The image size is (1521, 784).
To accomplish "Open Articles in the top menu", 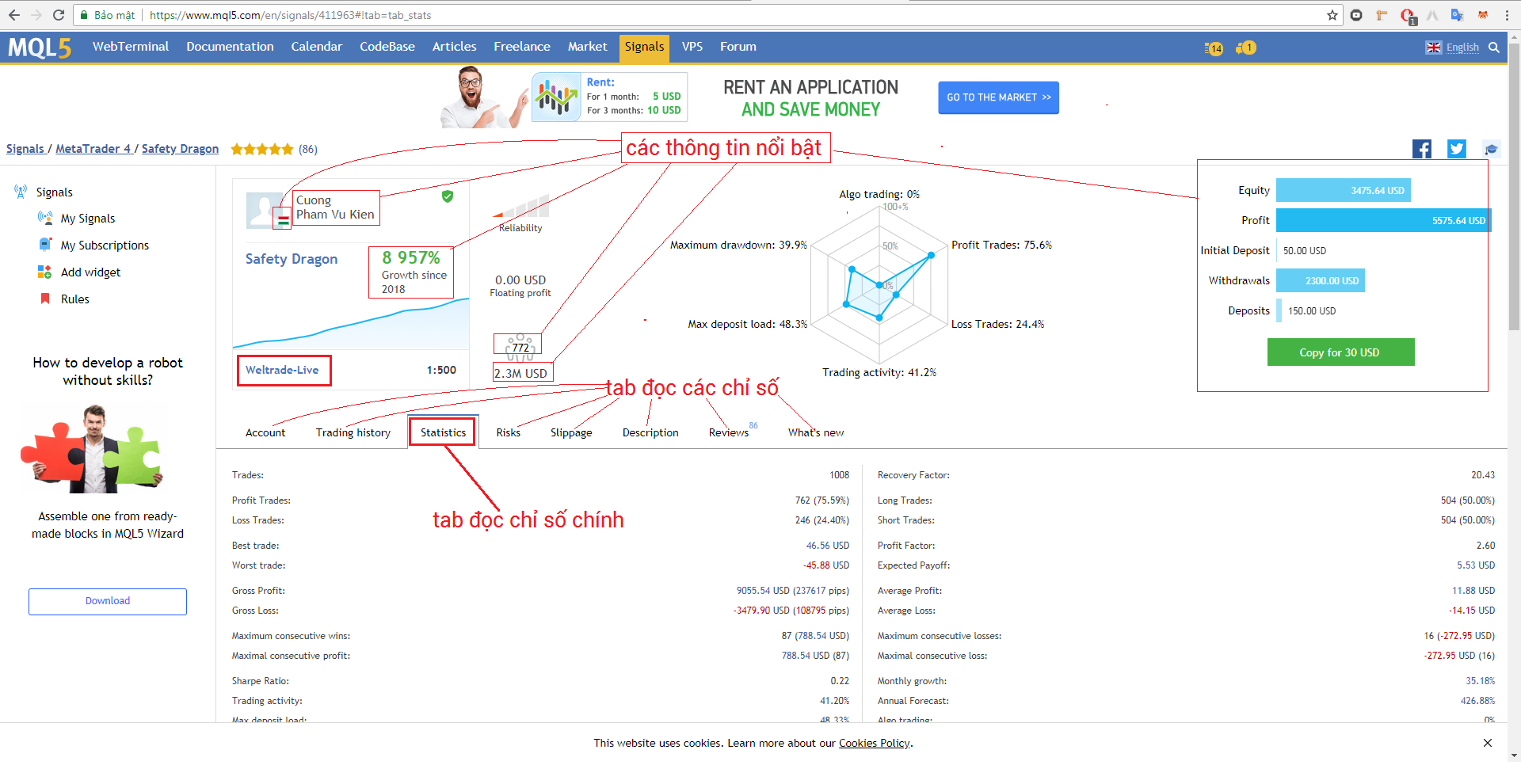I will pyautogui.click(x=454, y=47).
